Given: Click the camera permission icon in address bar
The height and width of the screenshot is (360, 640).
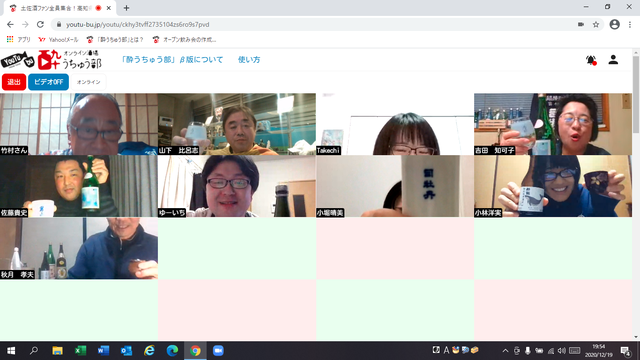Looking at the screenshot, I should pyautogui.click(x=581, y=24).
